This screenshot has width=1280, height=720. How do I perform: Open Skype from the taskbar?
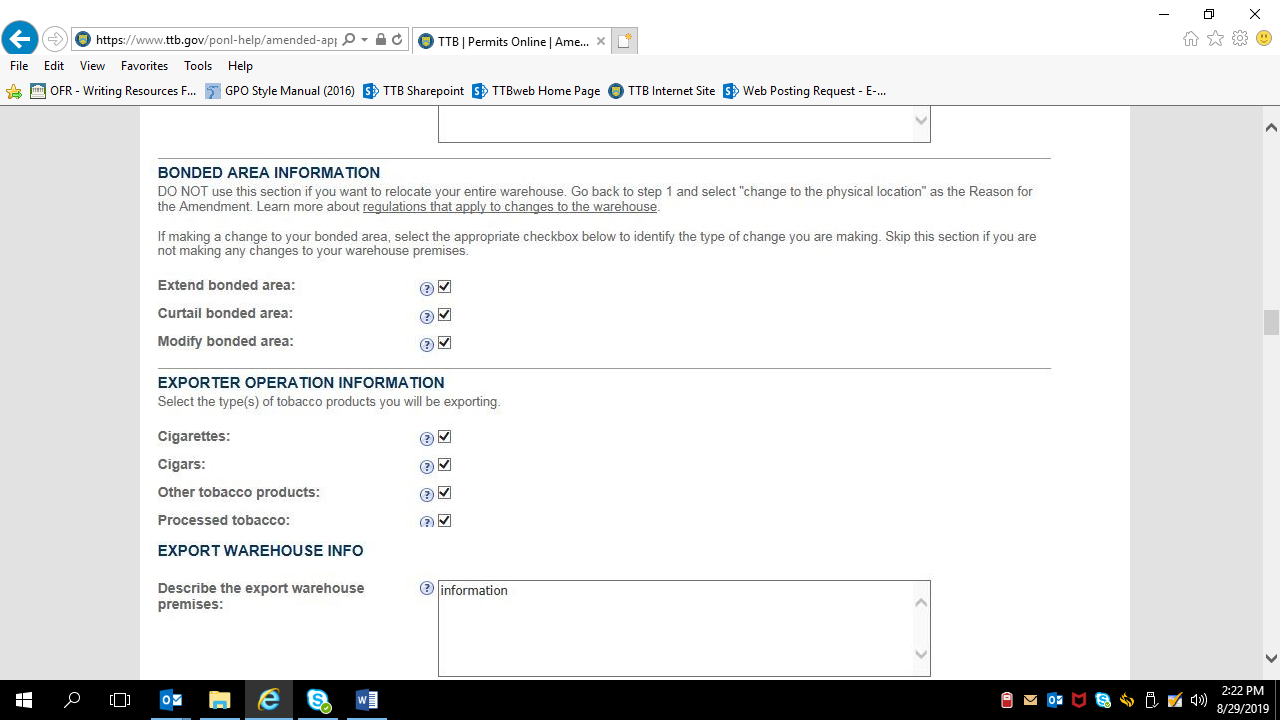(318, 700)
